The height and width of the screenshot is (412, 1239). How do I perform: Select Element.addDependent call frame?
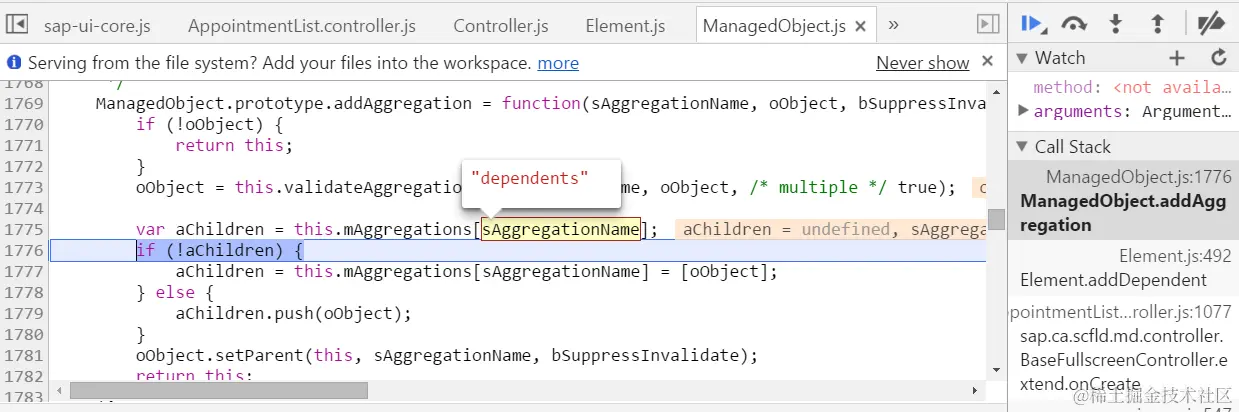pos(1122,268)
